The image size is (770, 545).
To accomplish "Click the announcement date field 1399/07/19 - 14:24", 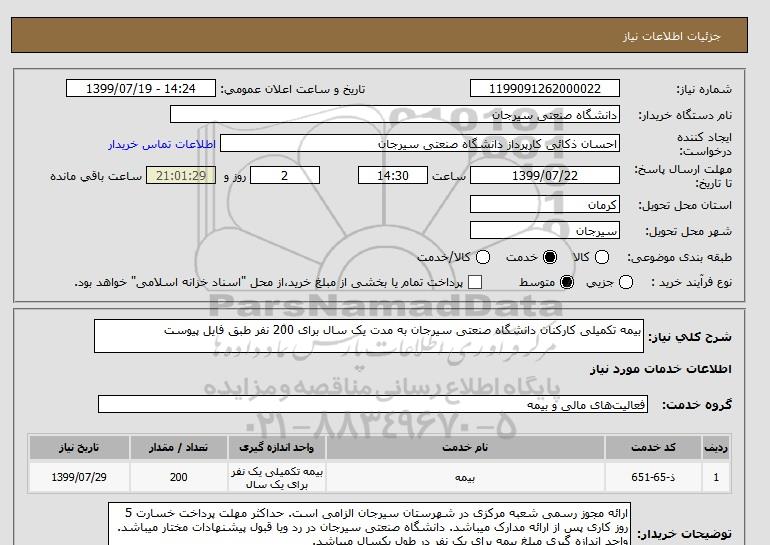I will pyautogui.click(x=140, y=88).
